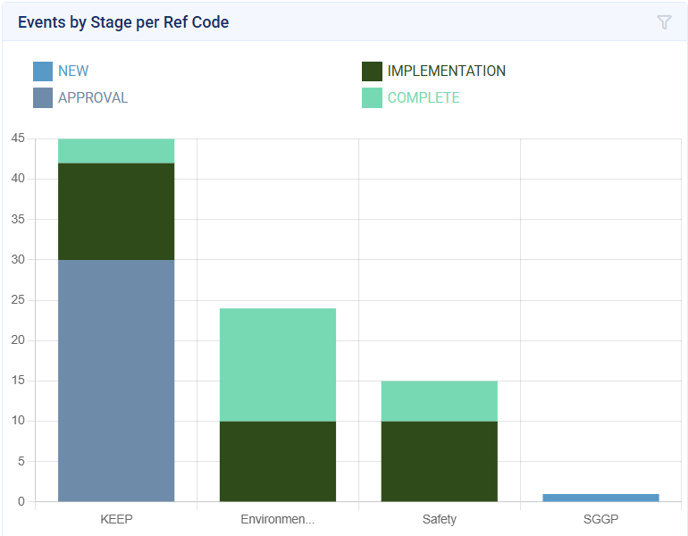This screenshot has height=536, width=688.
Task: Select the APPROVAL segment of the KEEP bar
Action: (x=116, y=380)
